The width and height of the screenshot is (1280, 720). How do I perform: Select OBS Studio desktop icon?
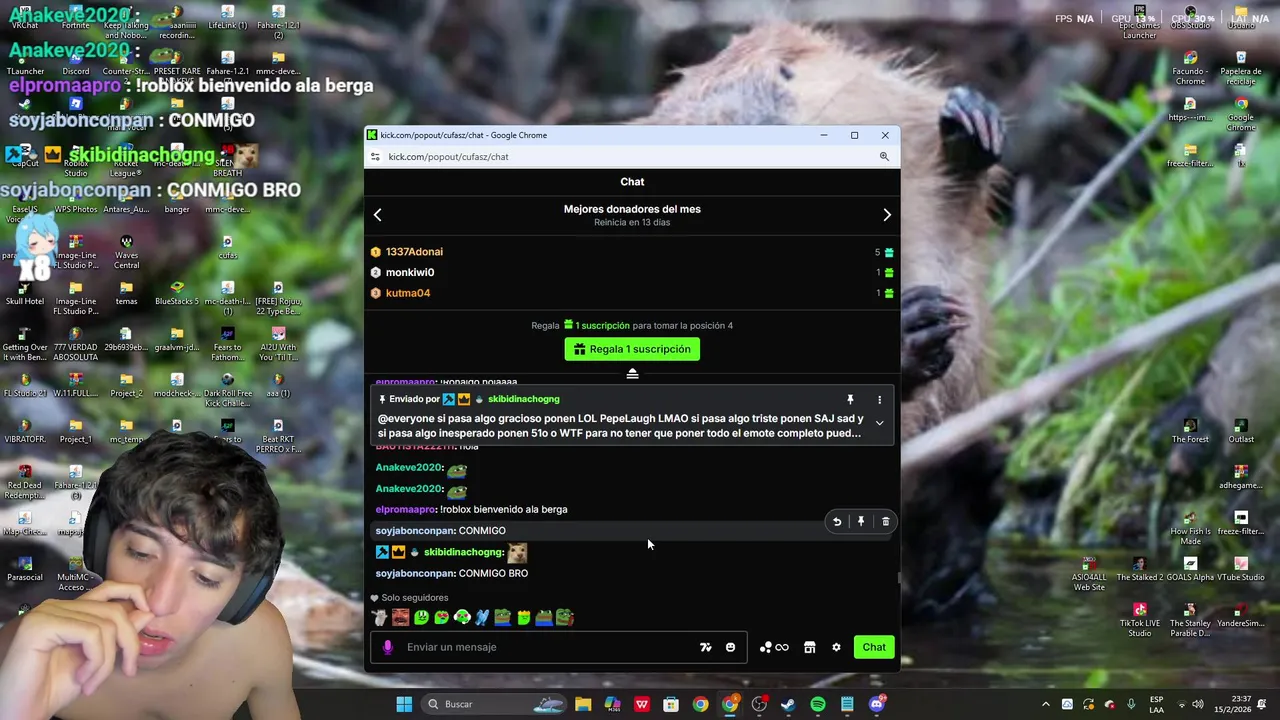[1190, 18]
